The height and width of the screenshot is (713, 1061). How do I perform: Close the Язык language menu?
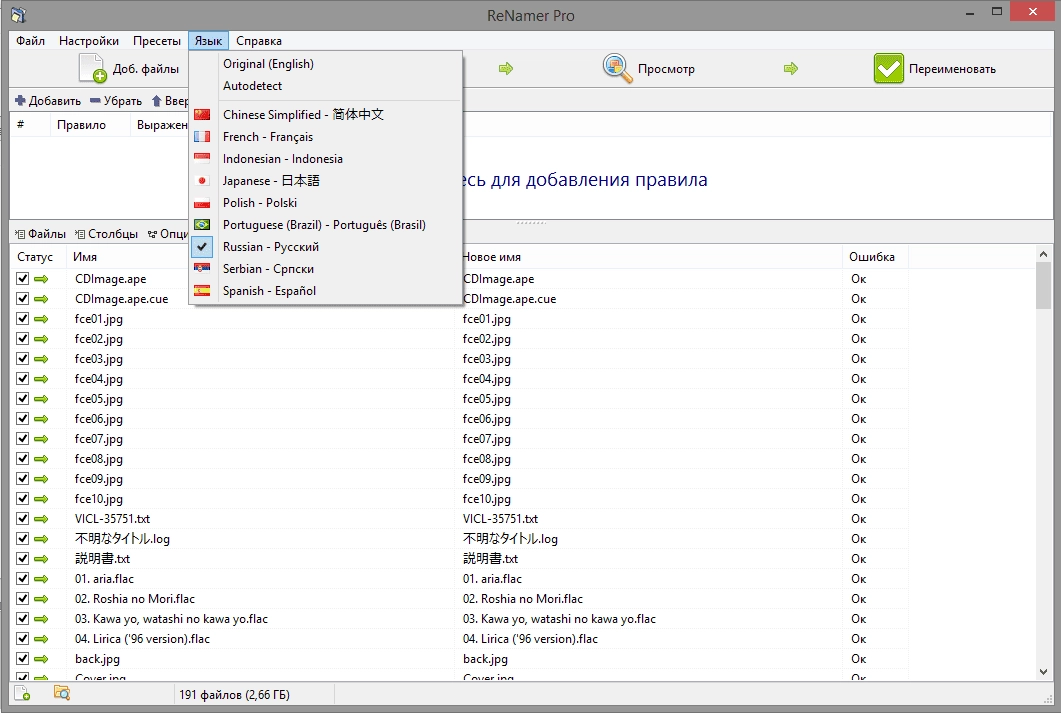tap(208, 41)
